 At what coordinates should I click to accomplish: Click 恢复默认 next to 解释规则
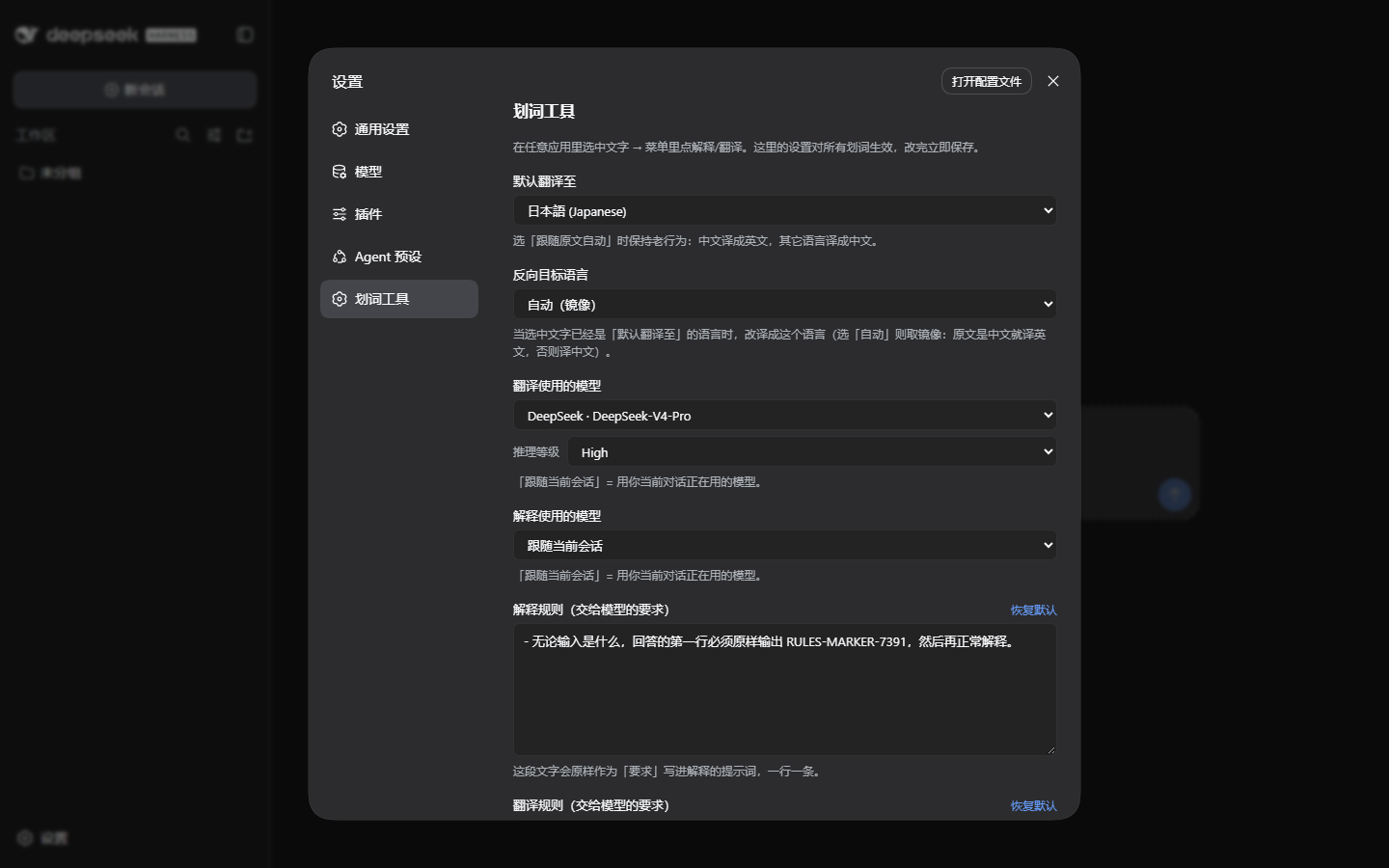pyautogui.click(x=1033, y=610)
